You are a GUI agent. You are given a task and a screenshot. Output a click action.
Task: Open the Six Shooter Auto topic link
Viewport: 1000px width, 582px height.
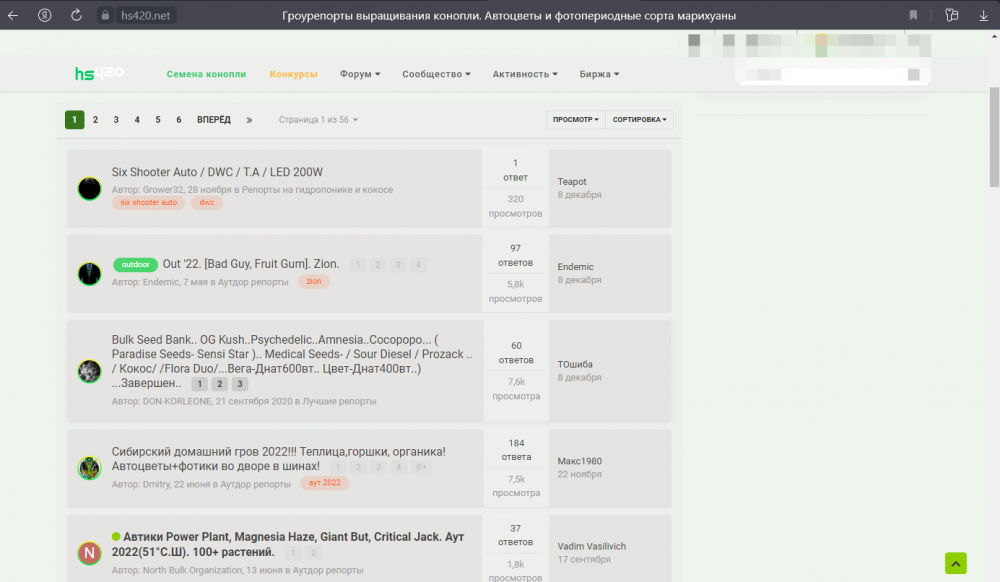[217, 172]
